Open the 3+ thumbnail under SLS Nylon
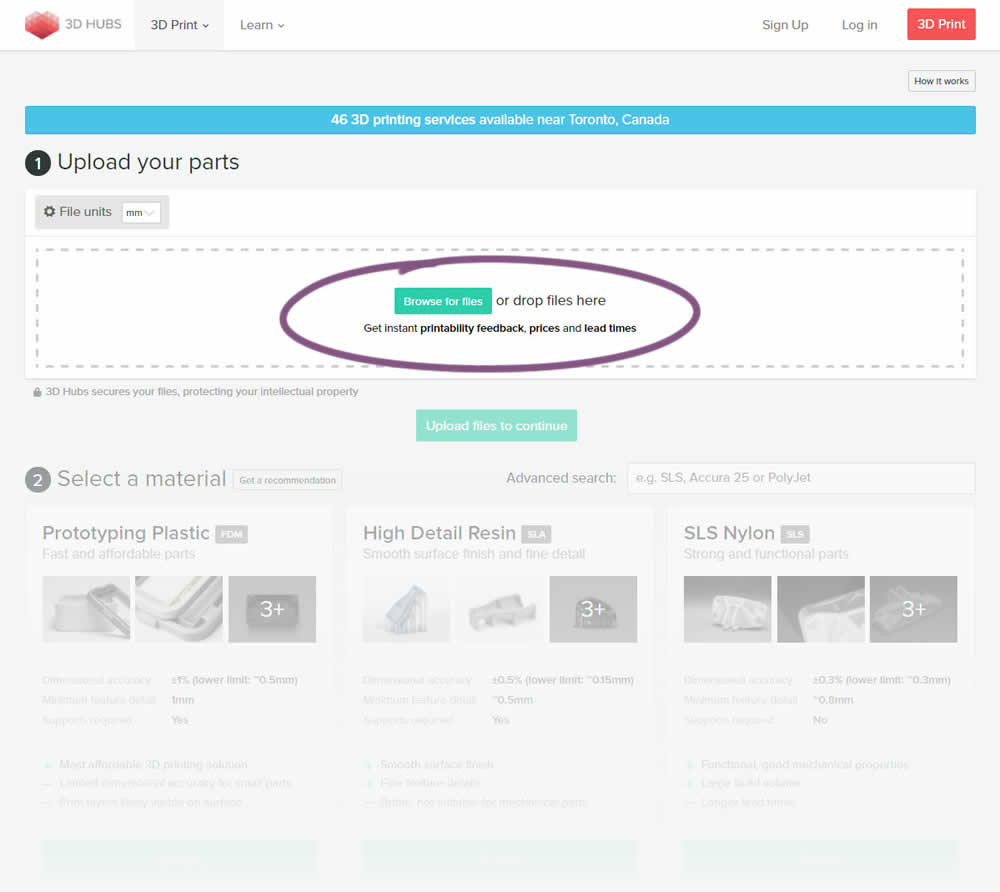The height and width of the screenshot is (892, 1000). pyautogui.click(x=913, y=609)
